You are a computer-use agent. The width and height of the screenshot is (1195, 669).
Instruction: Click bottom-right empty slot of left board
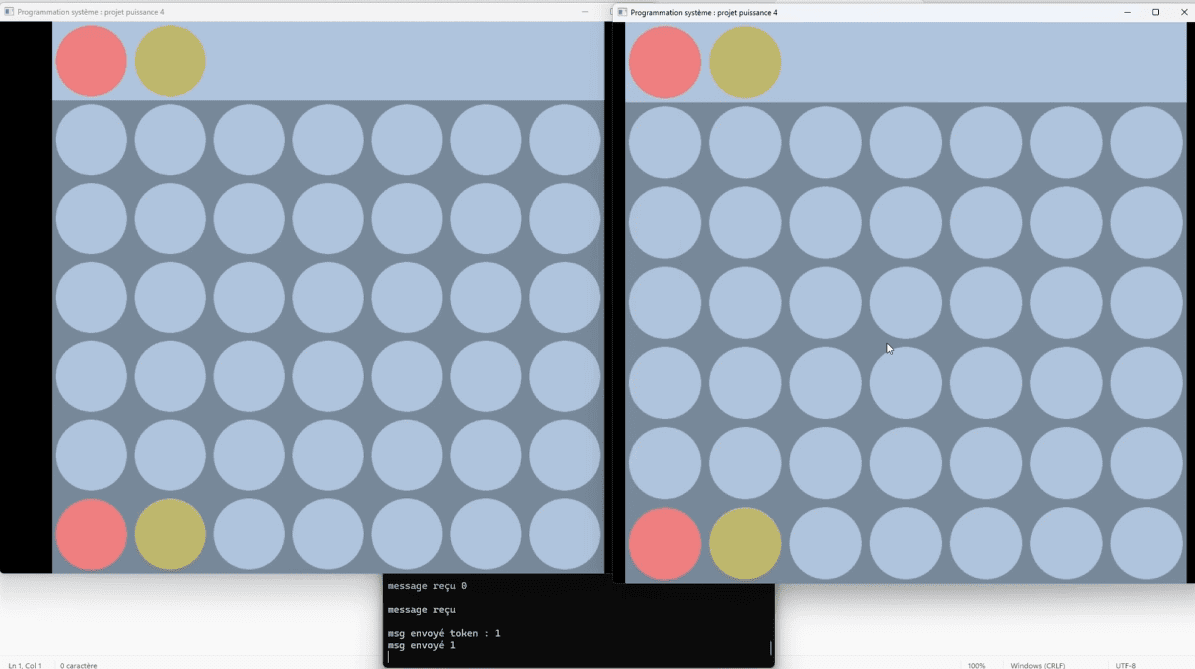[565, 534]
